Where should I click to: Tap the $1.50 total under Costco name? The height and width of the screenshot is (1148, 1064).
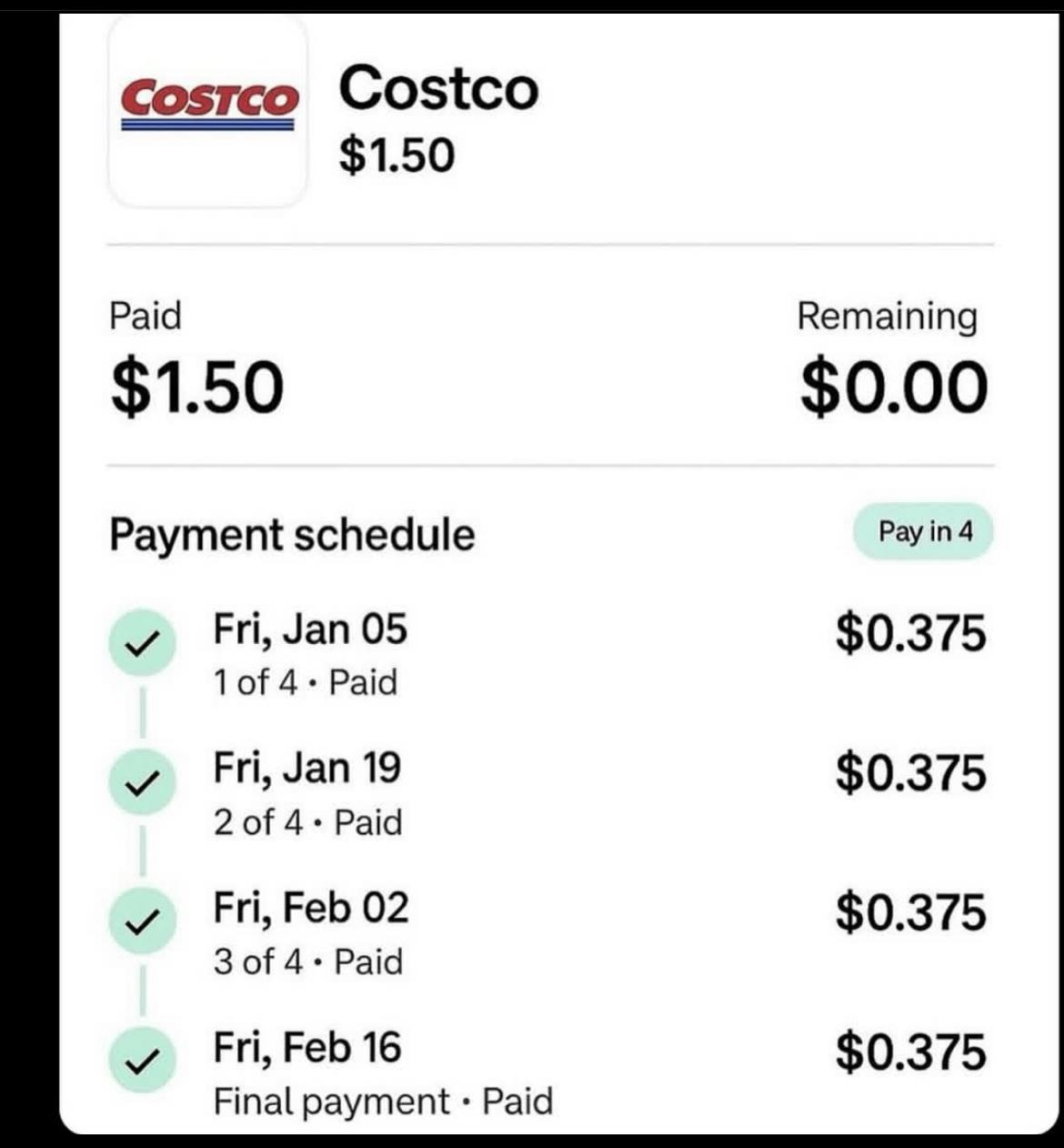(396, 155)
